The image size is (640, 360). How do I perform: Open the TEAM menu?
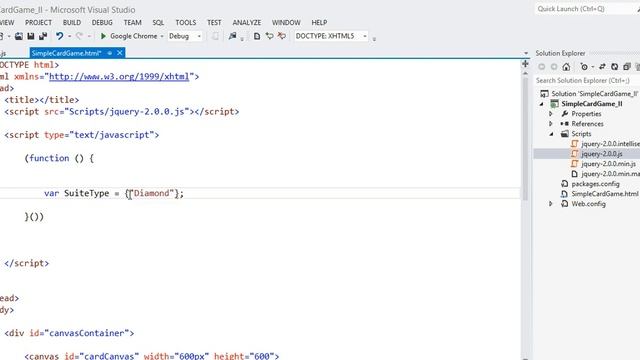tap(133, 22)
